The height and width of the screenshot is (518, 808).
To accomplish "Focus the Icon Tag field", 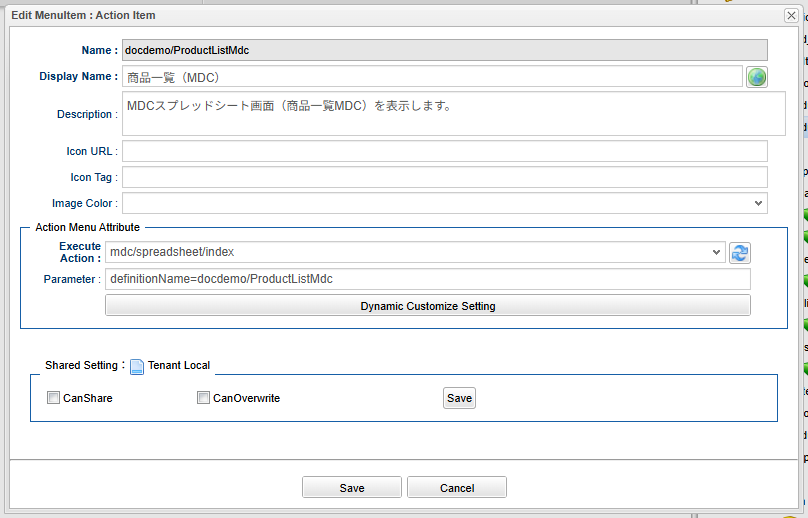I will [445, 177].
